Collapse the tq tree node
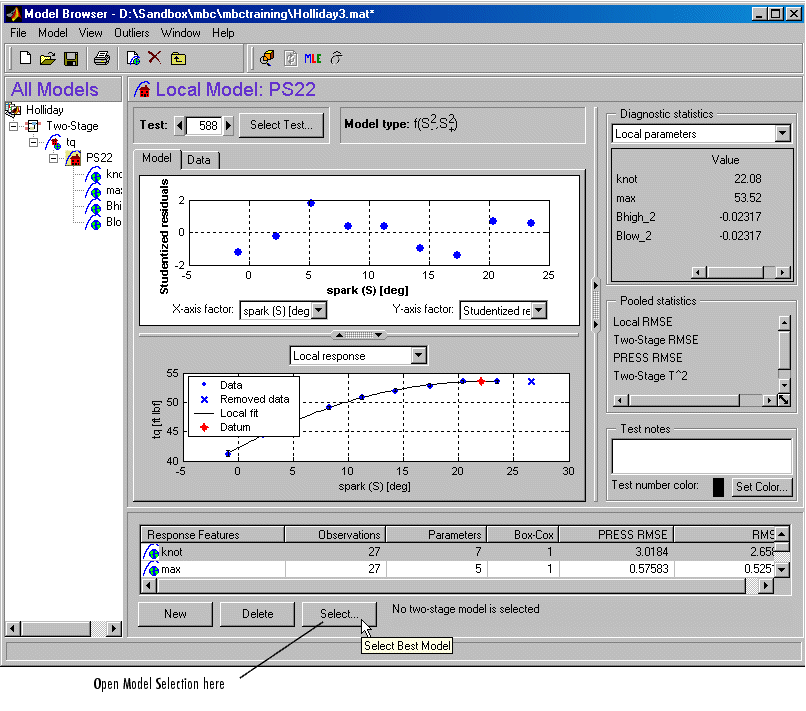The image size is (806, 711). coord(34,142)
